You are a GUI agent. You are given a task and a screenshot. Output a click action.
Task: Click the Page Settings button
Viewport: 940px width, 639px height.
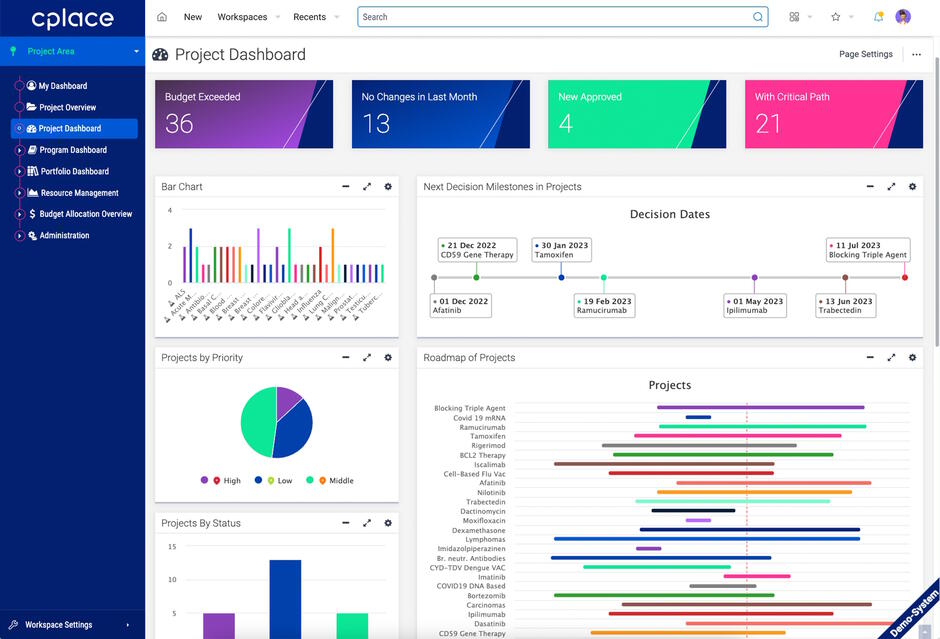(865, 54)
